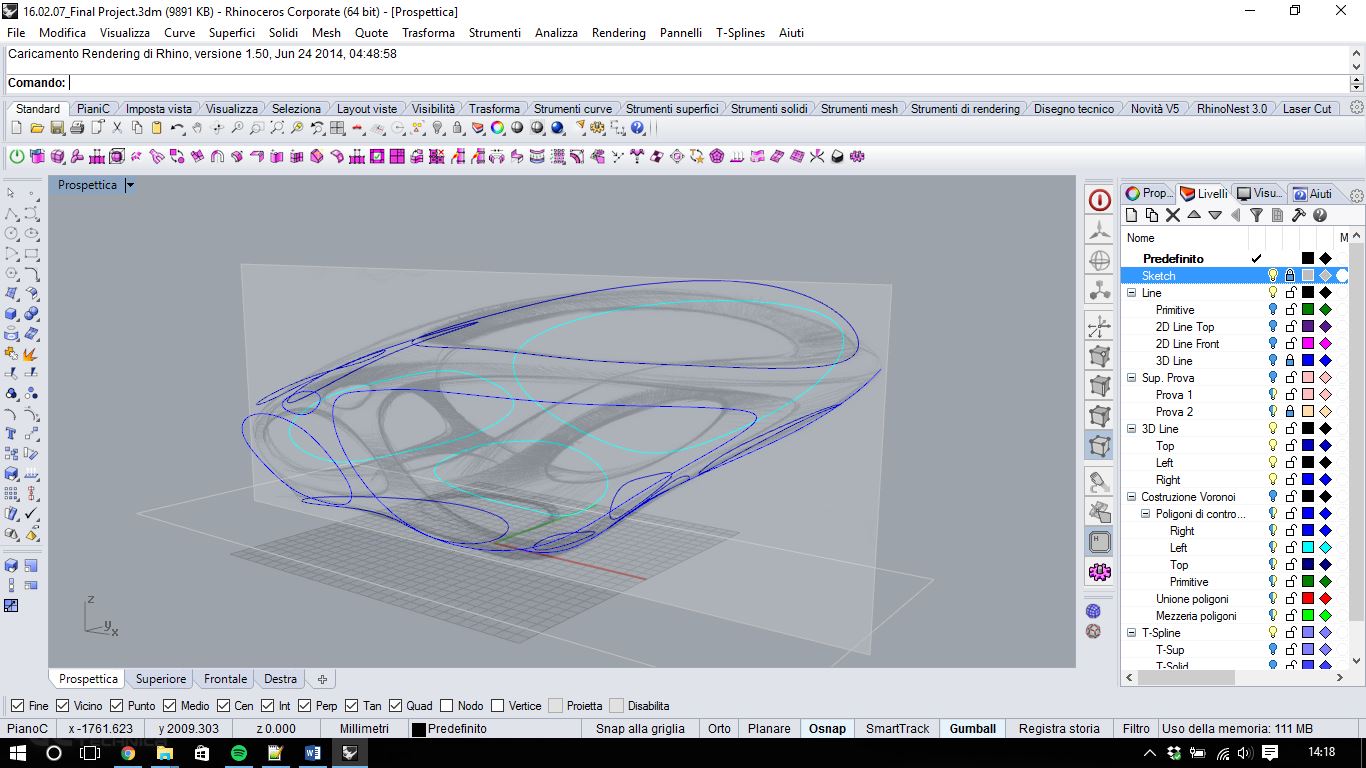Toggle the Vicino osnap checkbox
1366x768 pixels.
click(x=62, y=706)
